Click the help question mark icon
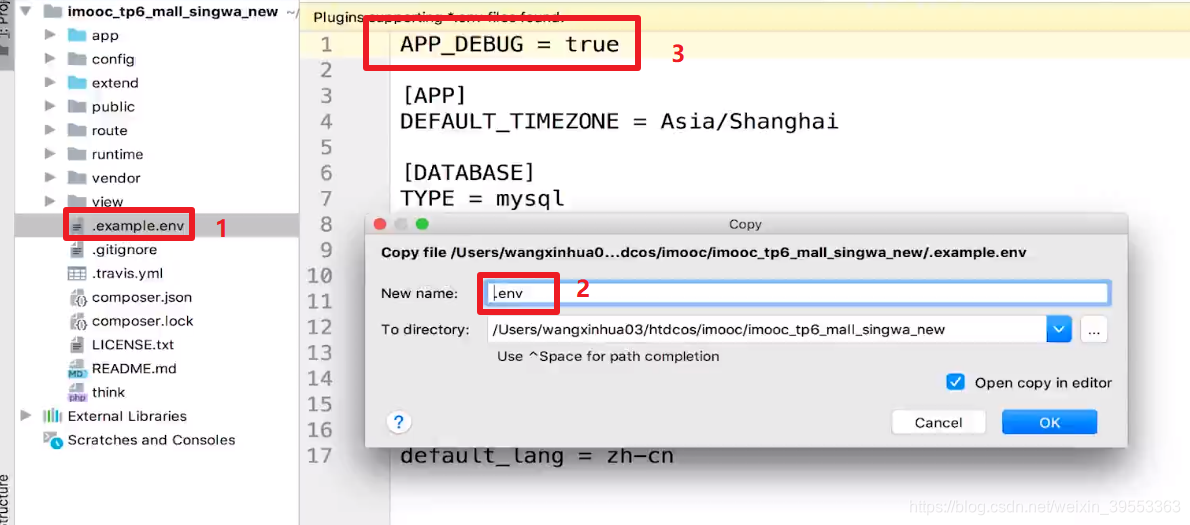The height and width of the screenshot is (525, 1190). tap(398, 423)
